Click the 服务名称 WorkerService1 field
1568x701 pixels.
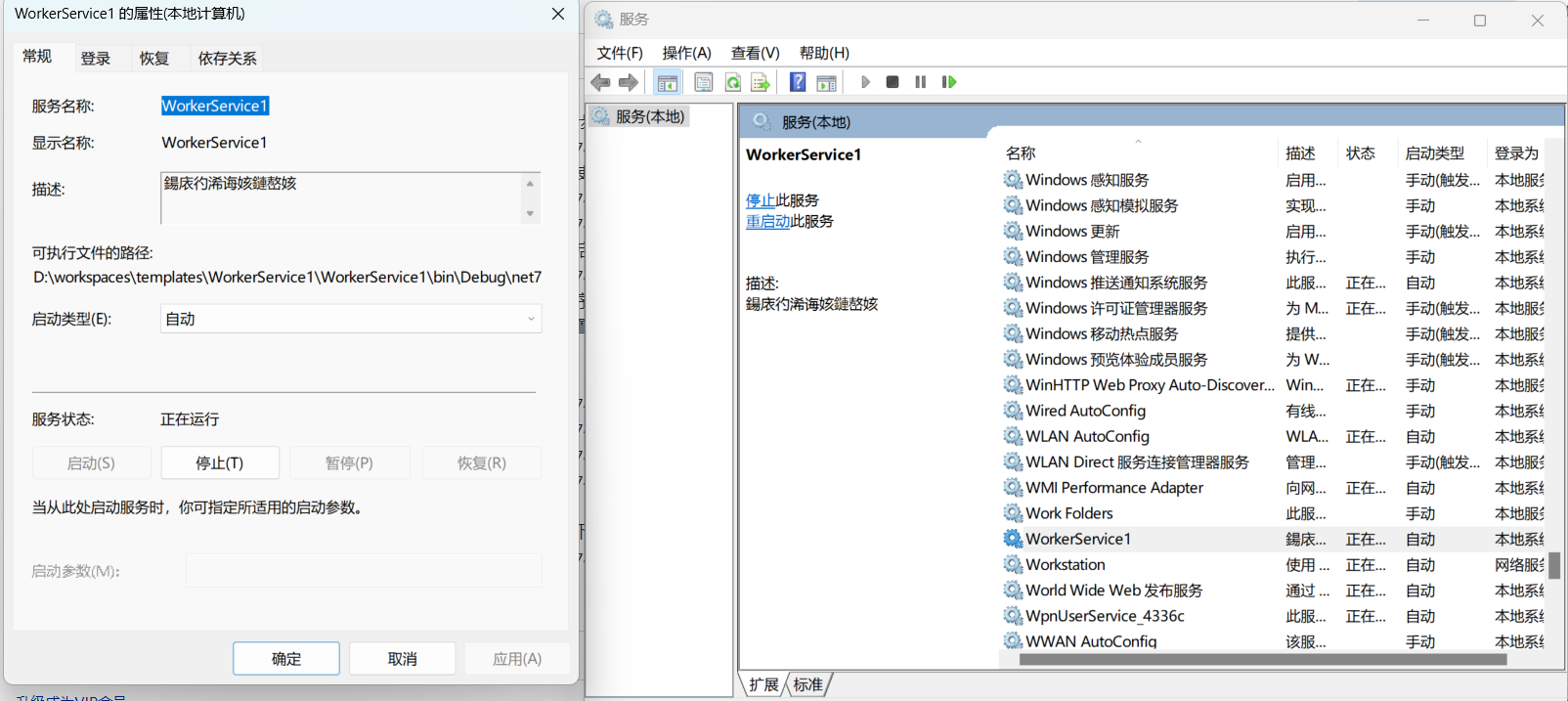click(215, 106)
